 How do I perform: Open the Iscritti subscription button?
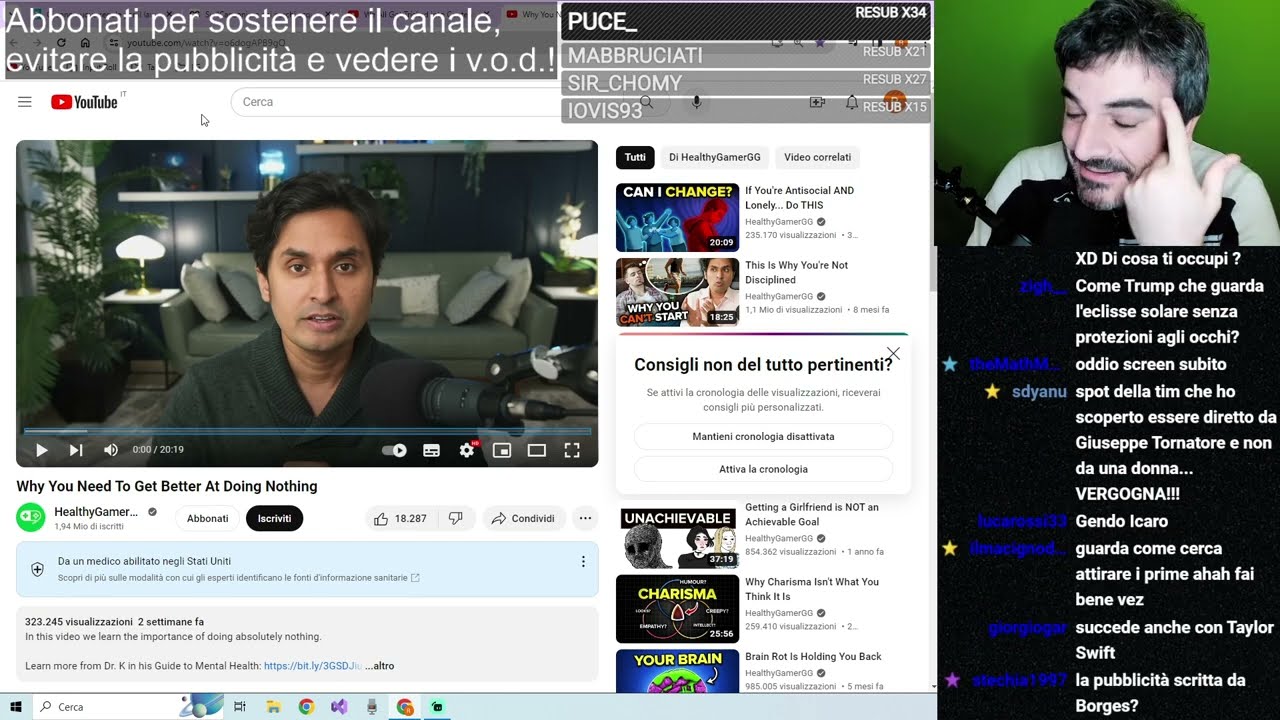(x=275, y=518)
